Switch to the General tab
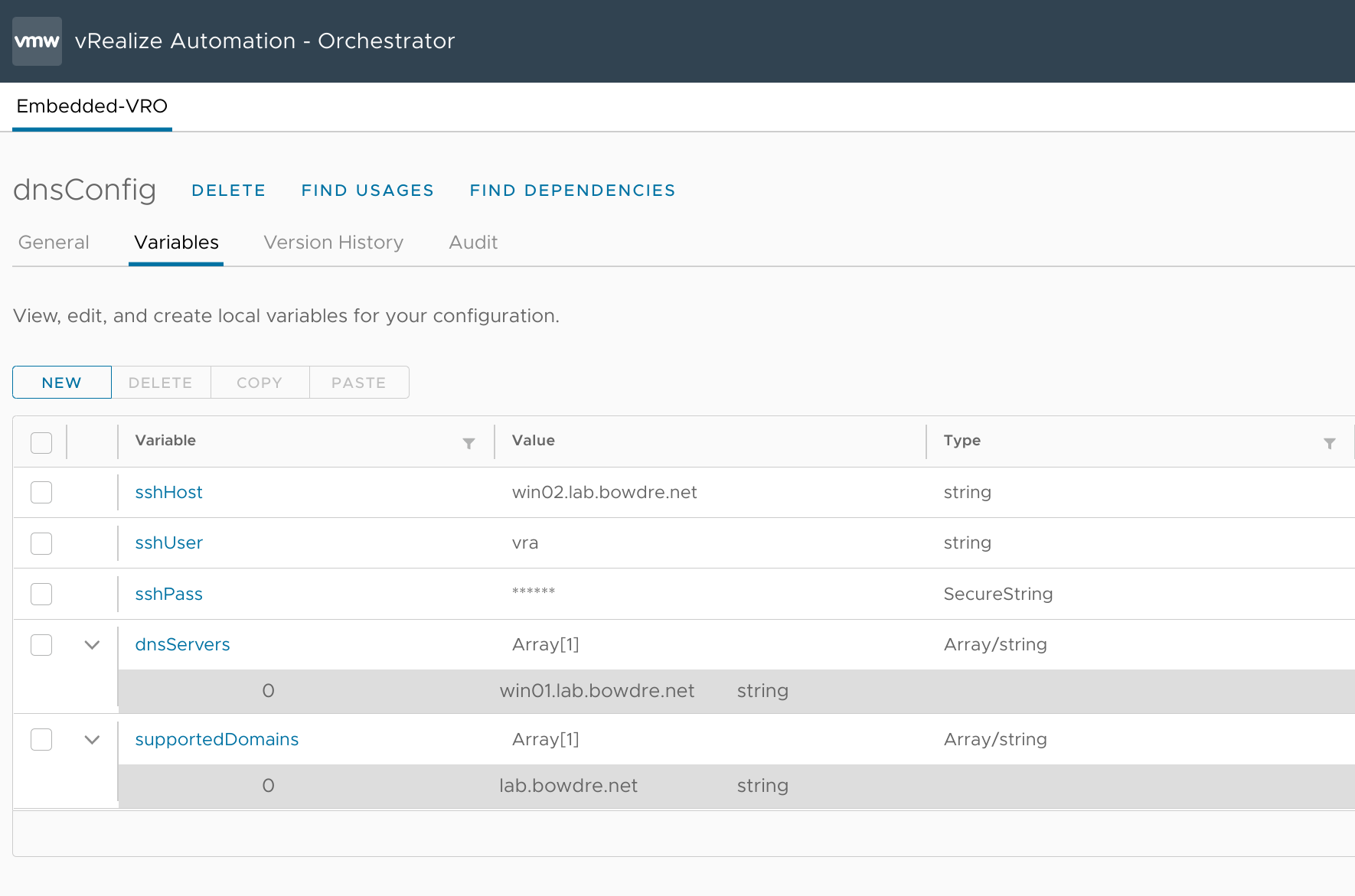Screen dimensions: 1355x896 tap(54, 243)
